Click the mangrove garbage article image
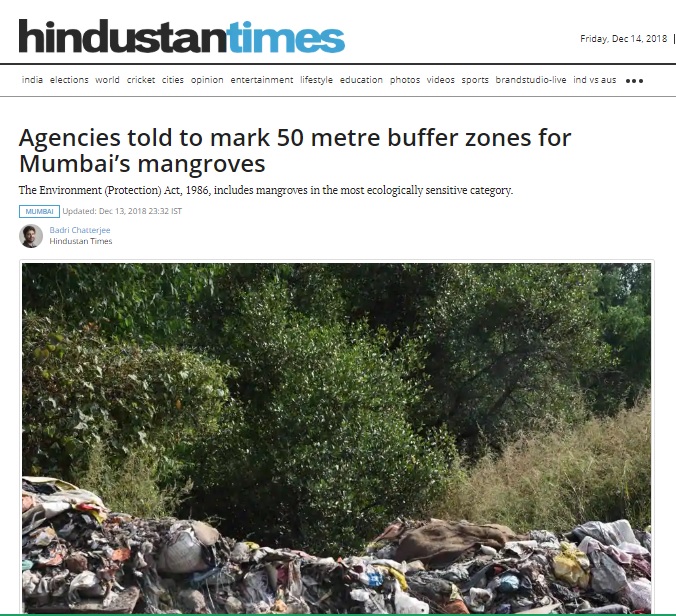The height and width of the screenshot is (616, 676). [x=336, y=438]
